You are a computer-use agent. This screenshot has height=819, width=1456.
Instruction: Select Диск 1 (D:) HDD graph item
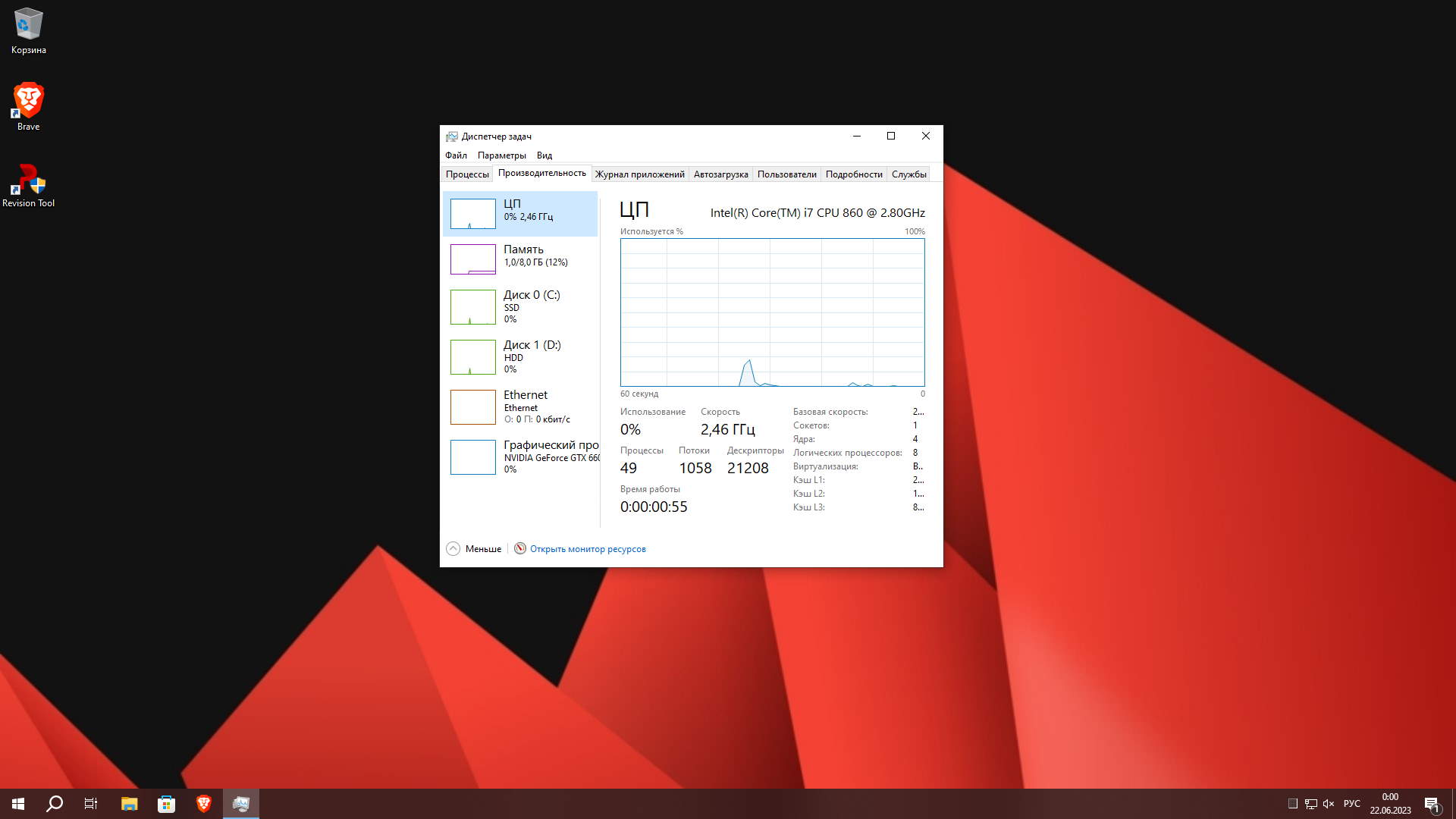(520, 356)
